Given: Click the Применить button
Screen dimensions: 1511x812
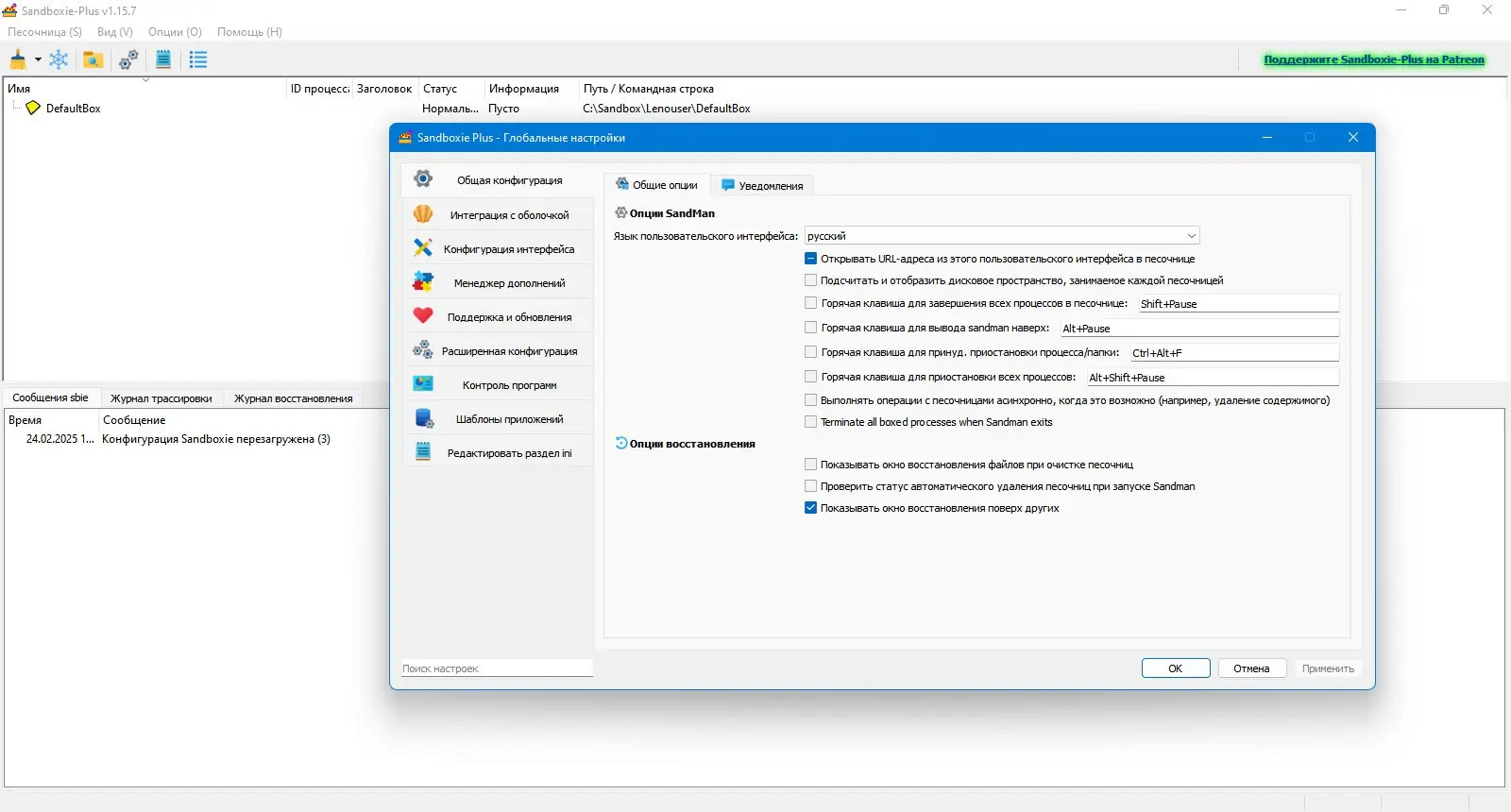Looking at the screenshot, I should click(x=1328, y=668).
